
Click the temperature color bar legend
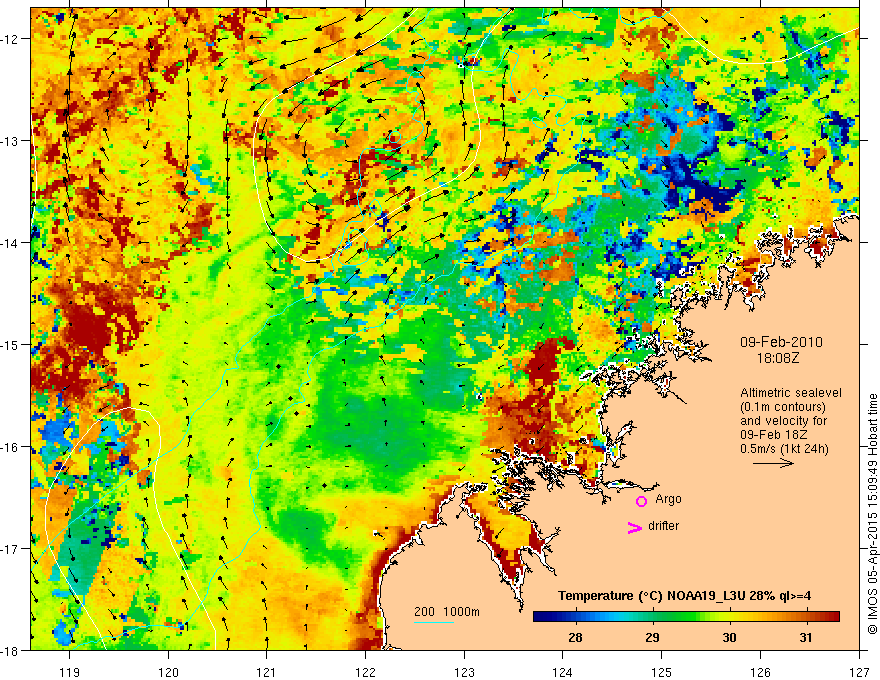point(686,617)
